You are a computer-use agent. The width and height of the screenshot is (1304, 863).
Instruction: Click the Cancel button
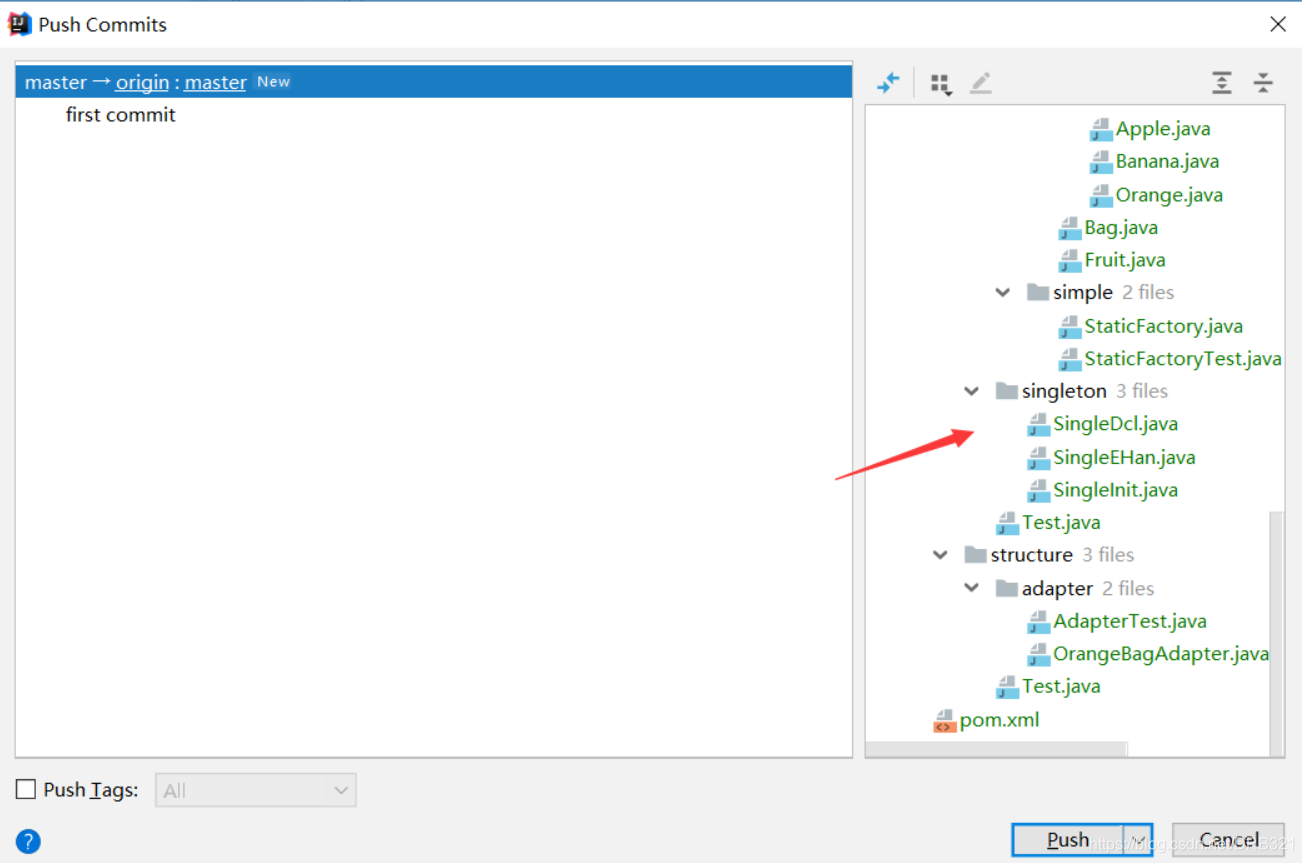(1229, 840)
